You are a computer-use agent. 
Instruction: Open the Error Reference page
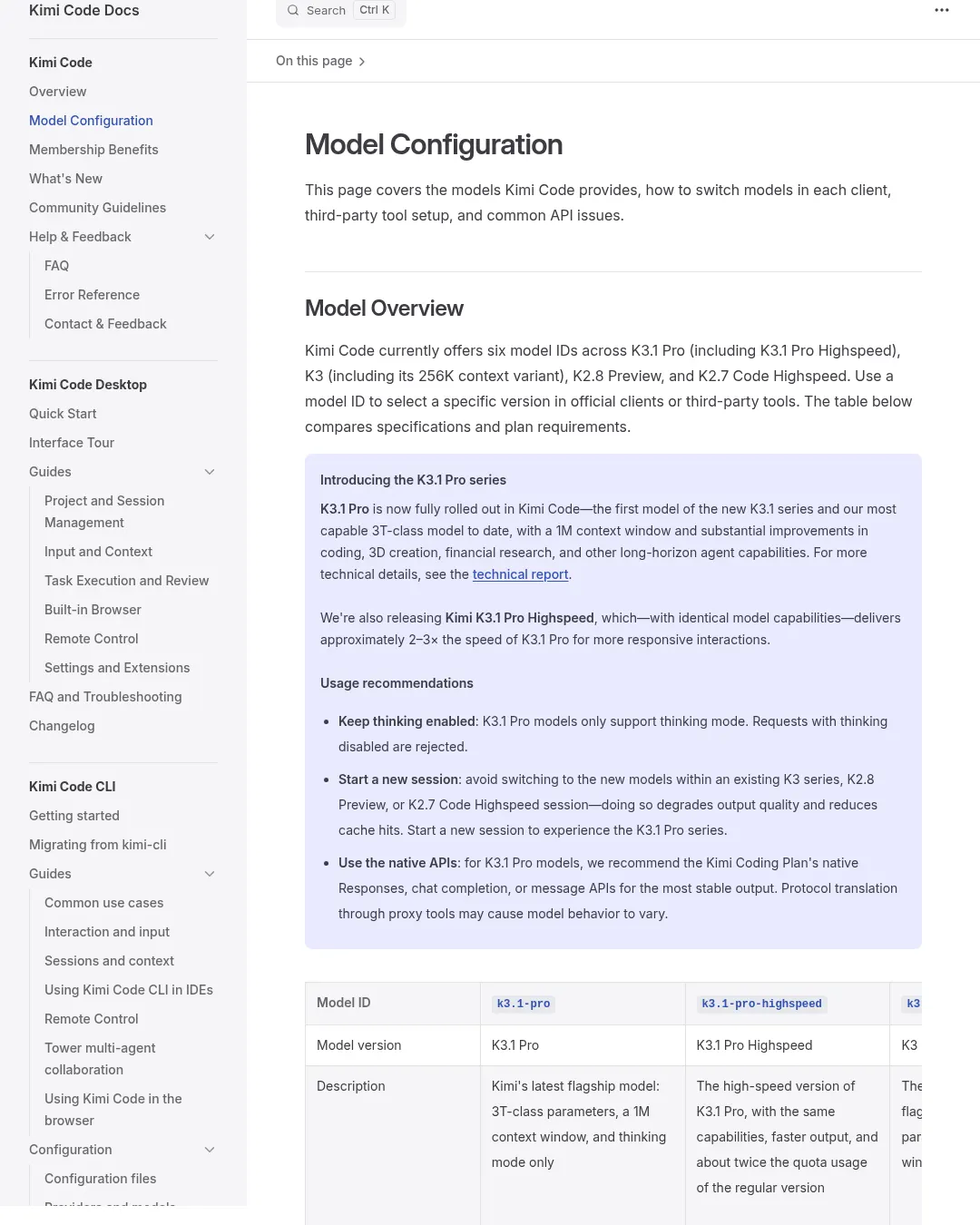click(92, 295)
